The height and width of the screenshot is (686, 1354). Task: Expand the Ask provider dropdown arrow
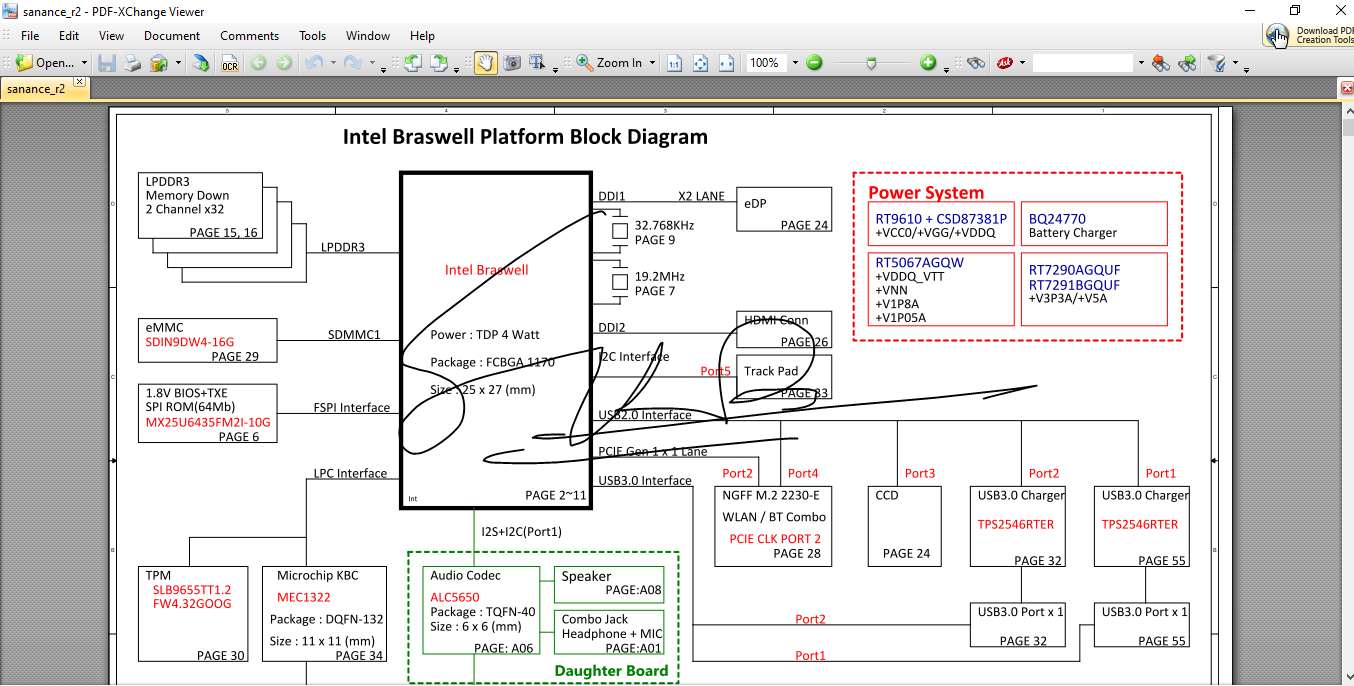1022,62
